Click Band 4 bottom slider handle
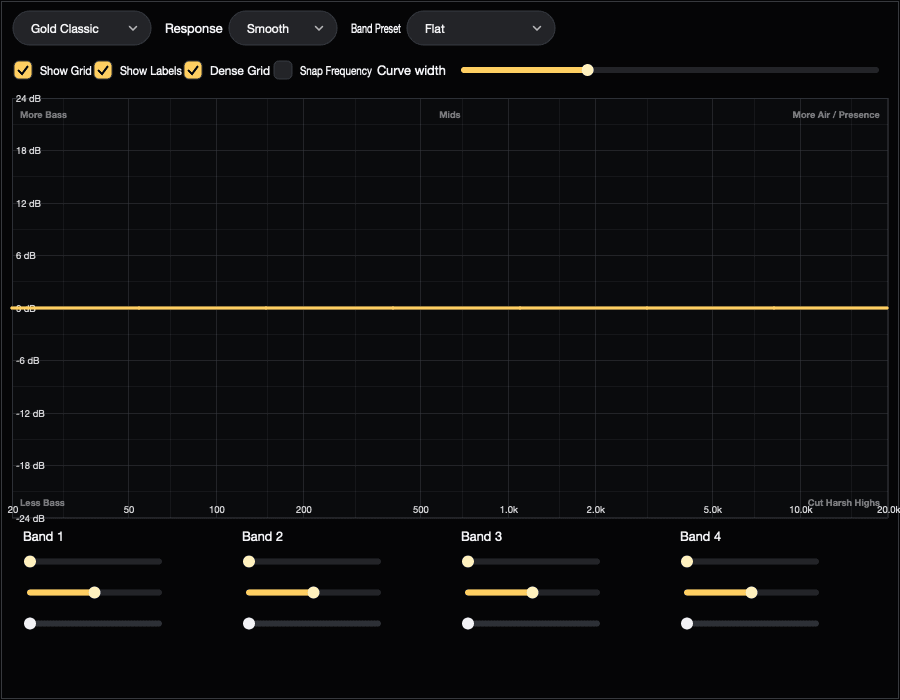Viewport: 900px width, 700px height. pyautogui.click(x=686, y=623)
